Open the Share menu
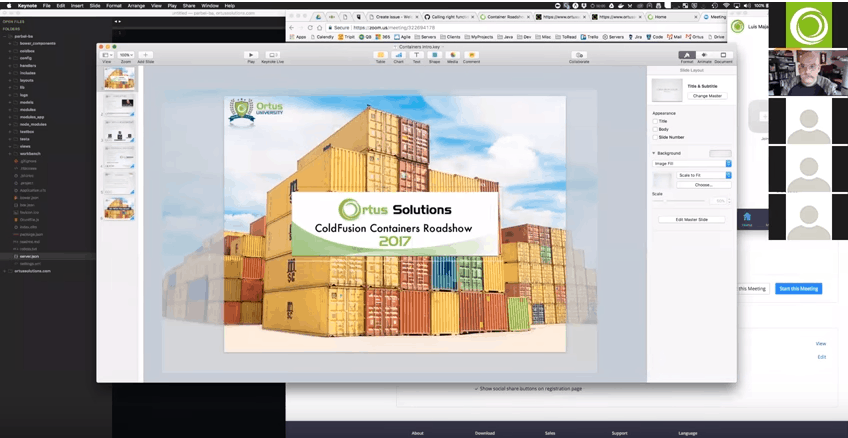The height and width of the screenshot is (438, 848). tap(189, 5)
